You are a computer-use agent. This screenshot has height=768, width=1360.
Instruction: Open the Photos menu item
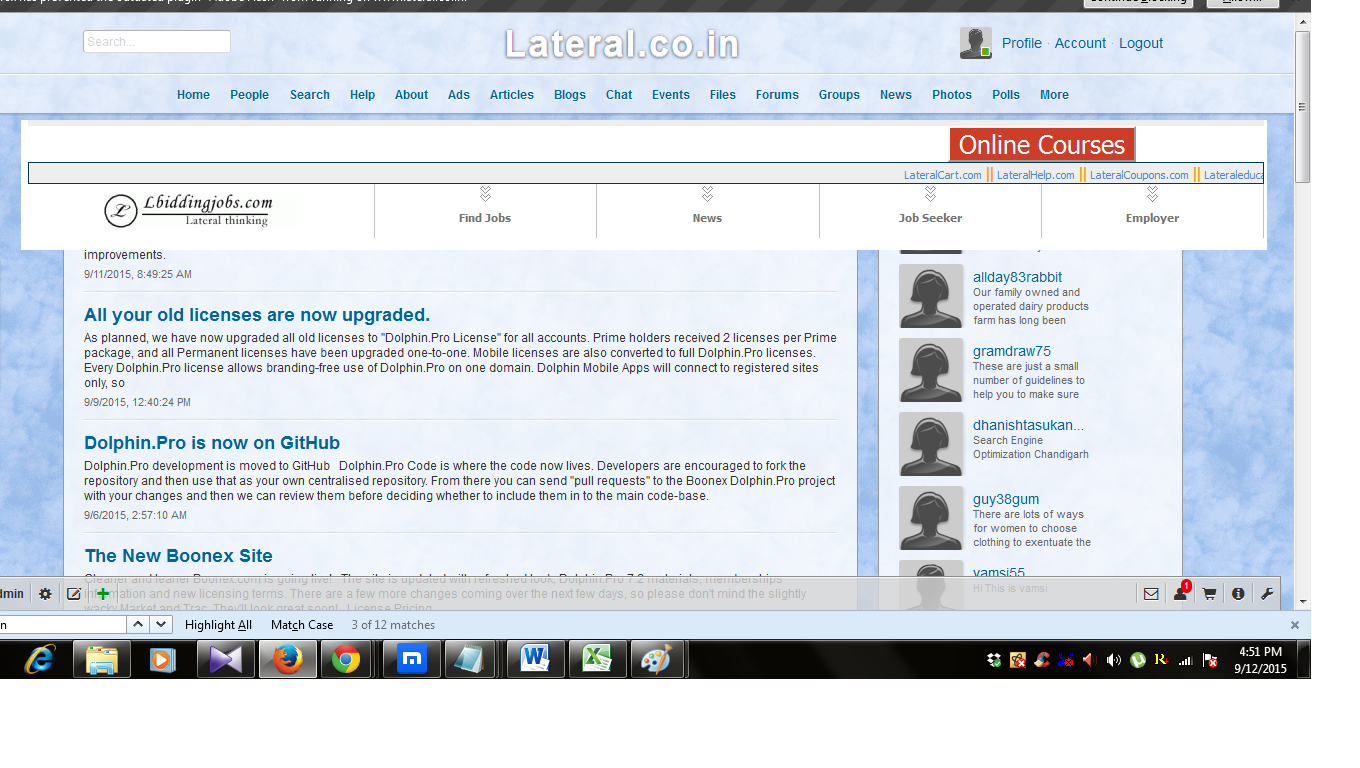tap(952, 95)
